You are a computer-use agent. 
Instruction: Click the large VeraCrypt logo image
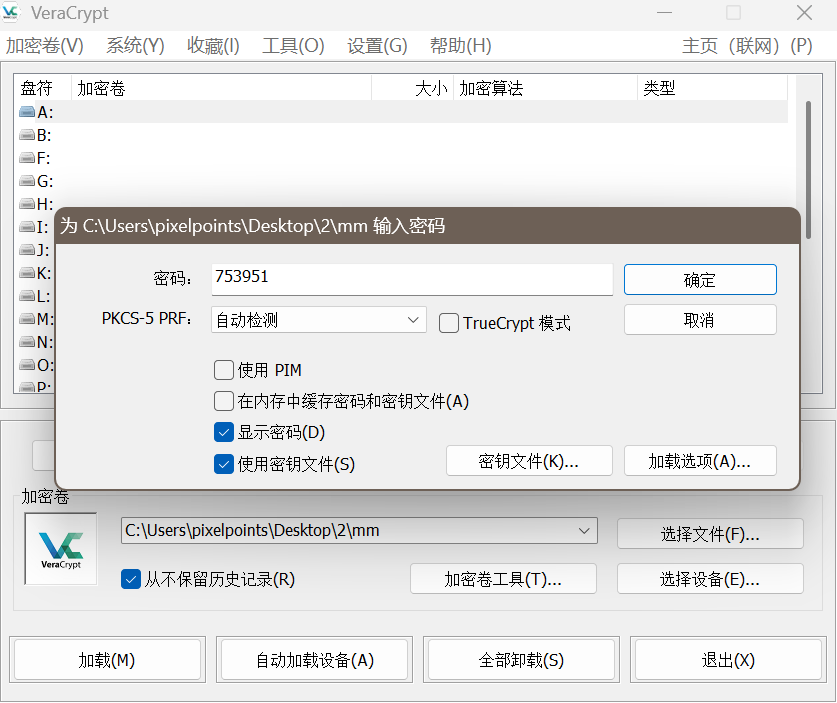(x=61, y=549)
